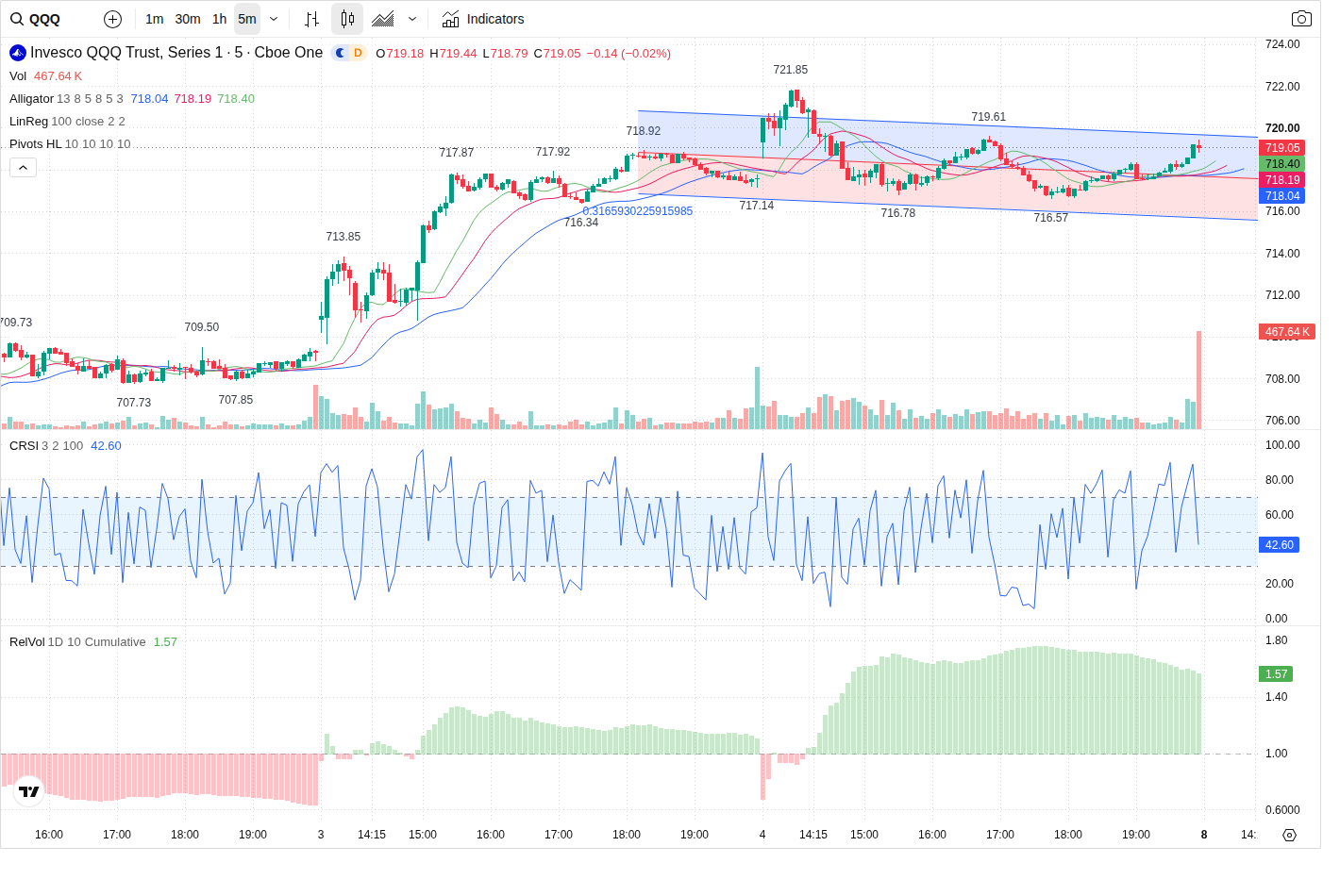The width and height of the screenshot is (1340, 896).
Task: Click the bold 8 date label on time axis
Action: (x=1204, y=835)
